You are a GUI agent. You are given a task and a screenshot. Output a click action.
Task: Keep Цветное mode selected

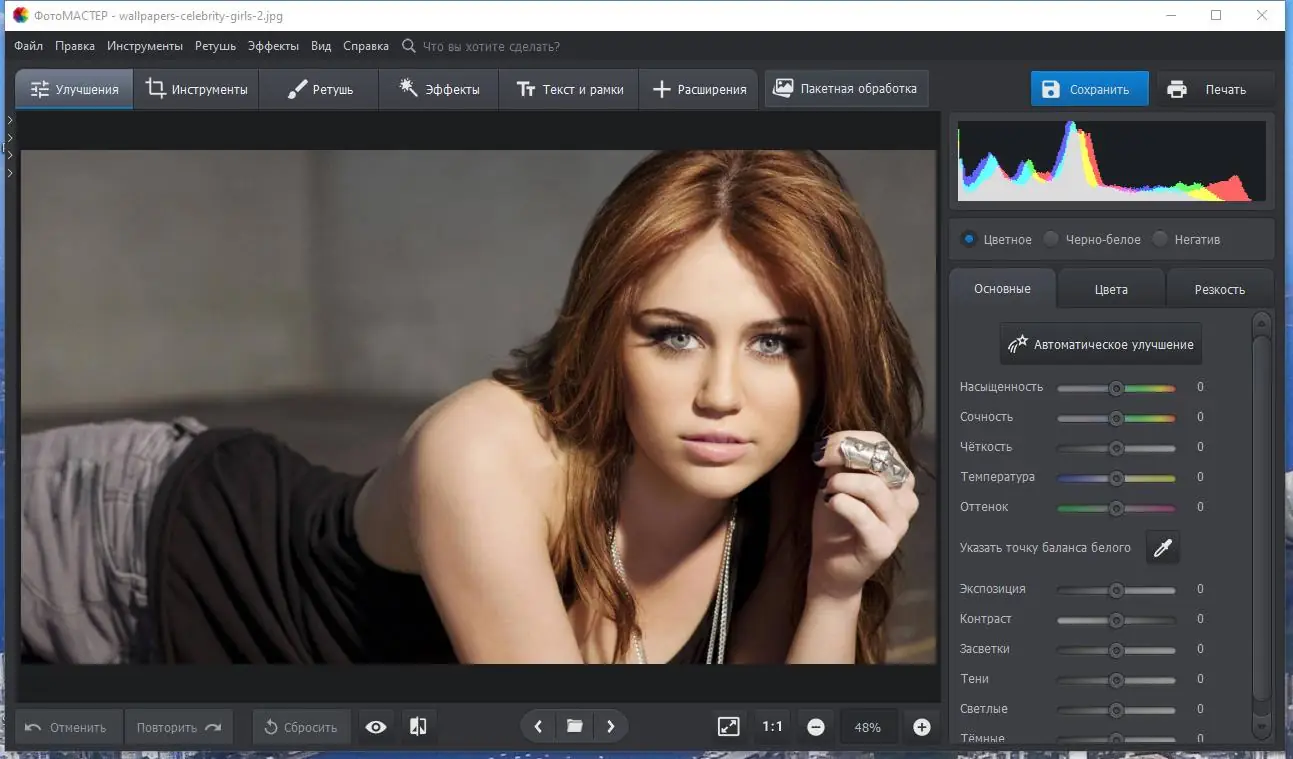[967, 239]
